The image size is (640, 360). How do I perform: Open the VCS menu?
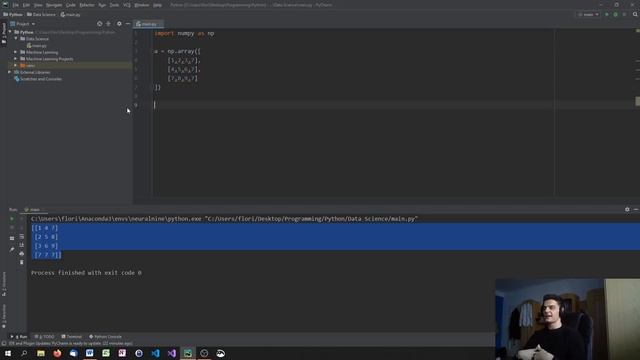(x=127, y=5)
